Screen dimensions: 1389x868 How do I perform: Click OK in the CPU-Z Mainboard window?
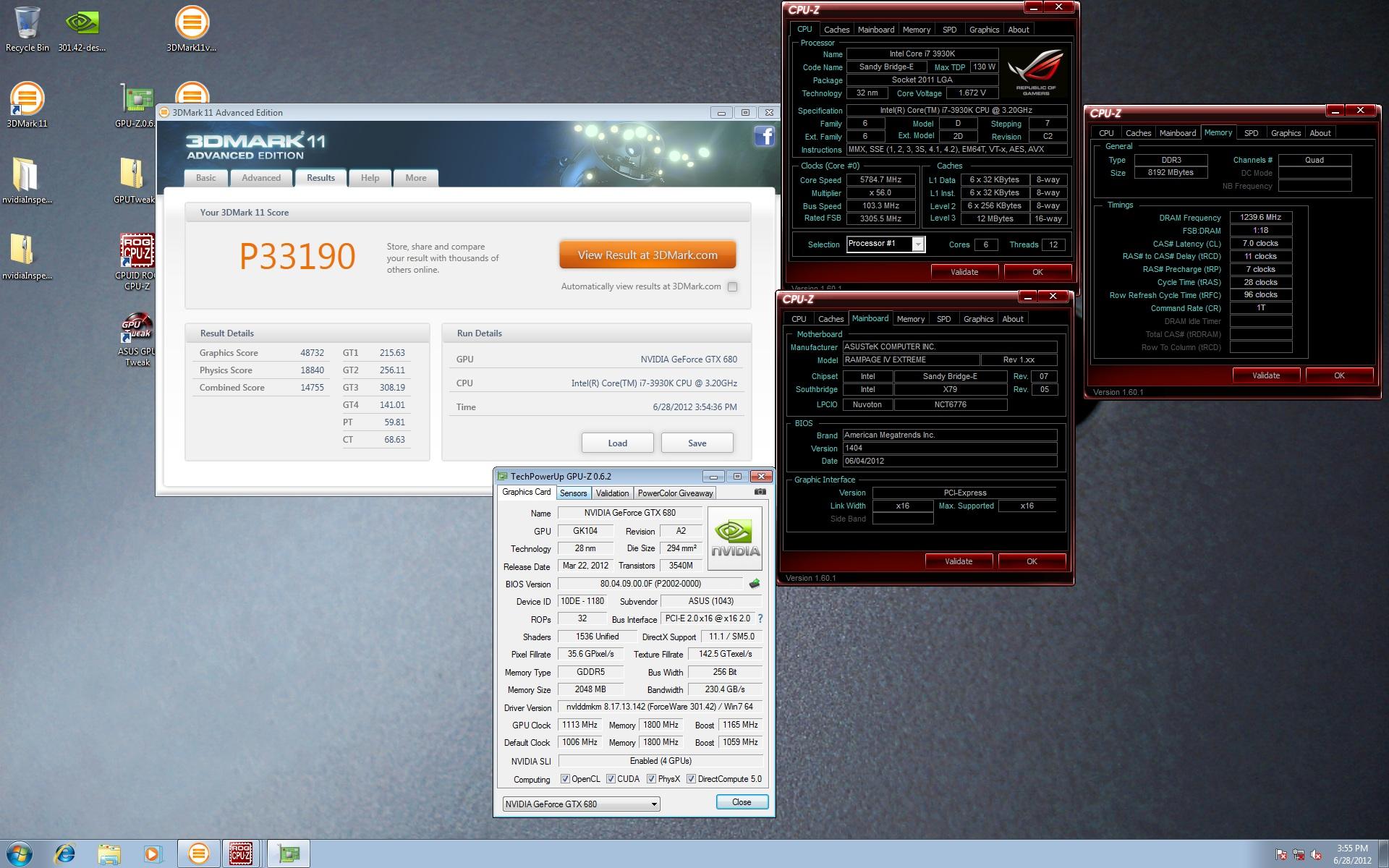click(x=1032, y=561)
